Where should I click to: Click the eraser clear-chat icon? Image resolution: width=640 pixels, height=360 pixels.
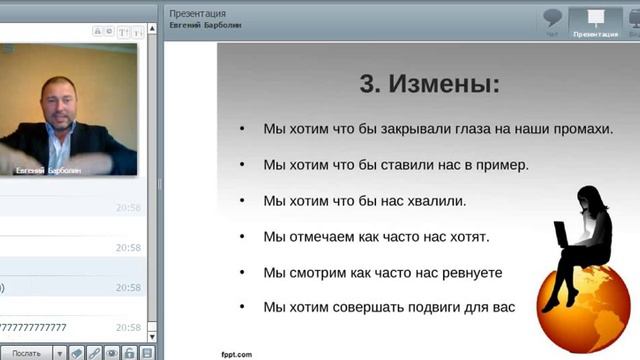[x=76, y=353]
